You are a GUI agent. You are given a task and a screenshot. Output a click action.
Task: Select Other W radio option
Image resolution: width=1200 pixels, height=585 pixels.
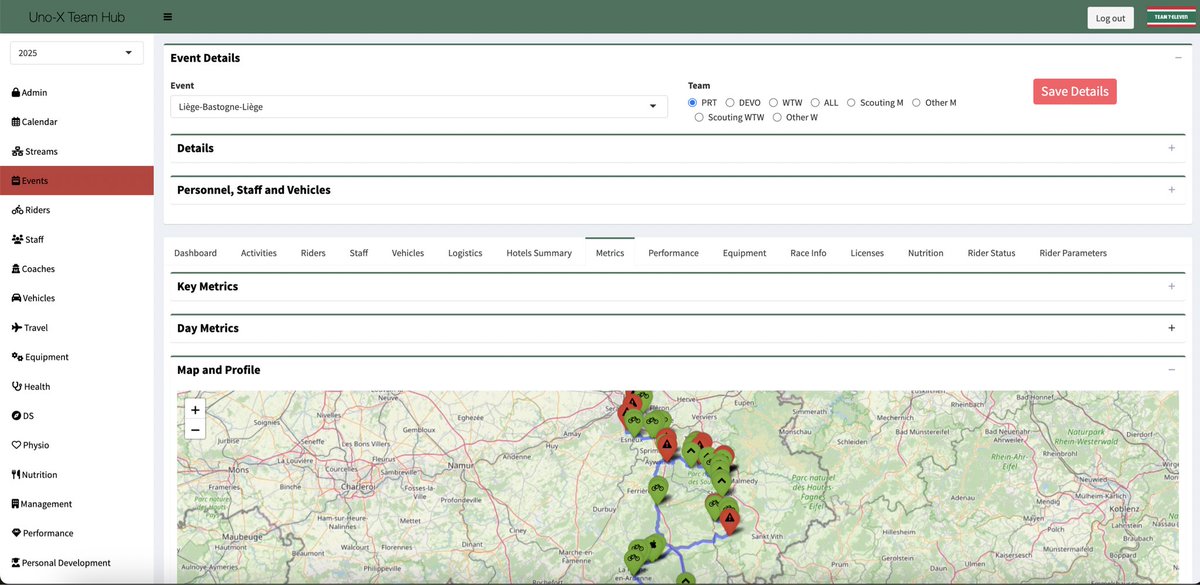(x=778, y=117)
